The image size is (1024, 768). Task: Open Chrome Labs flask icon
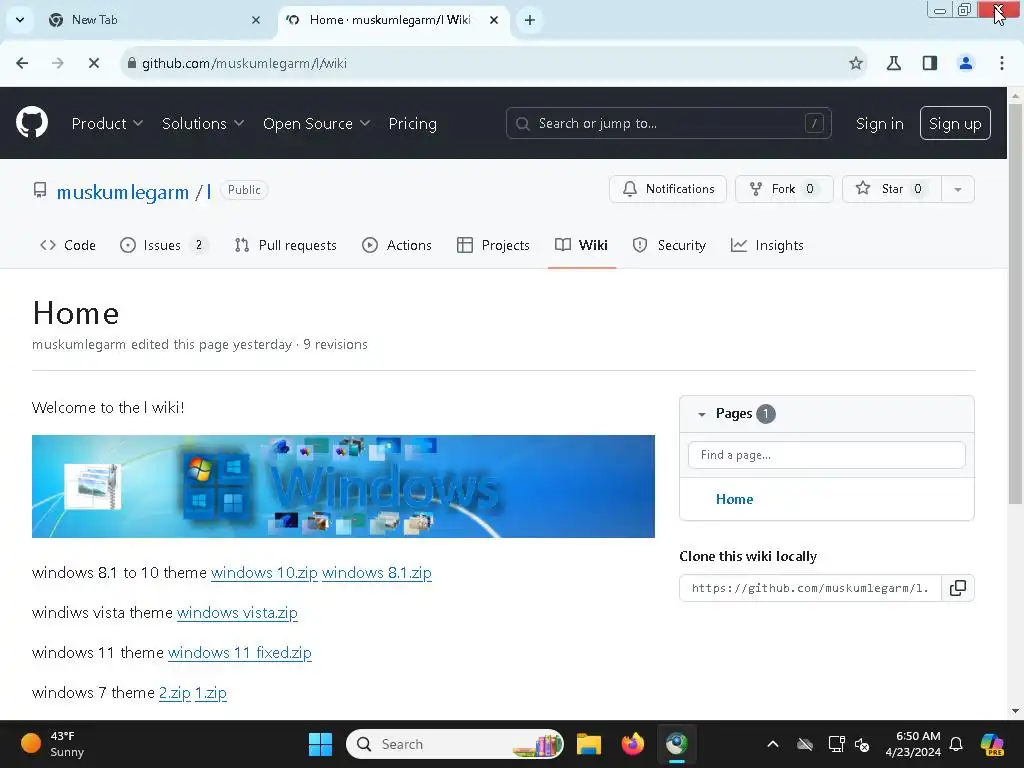(893, 63)
